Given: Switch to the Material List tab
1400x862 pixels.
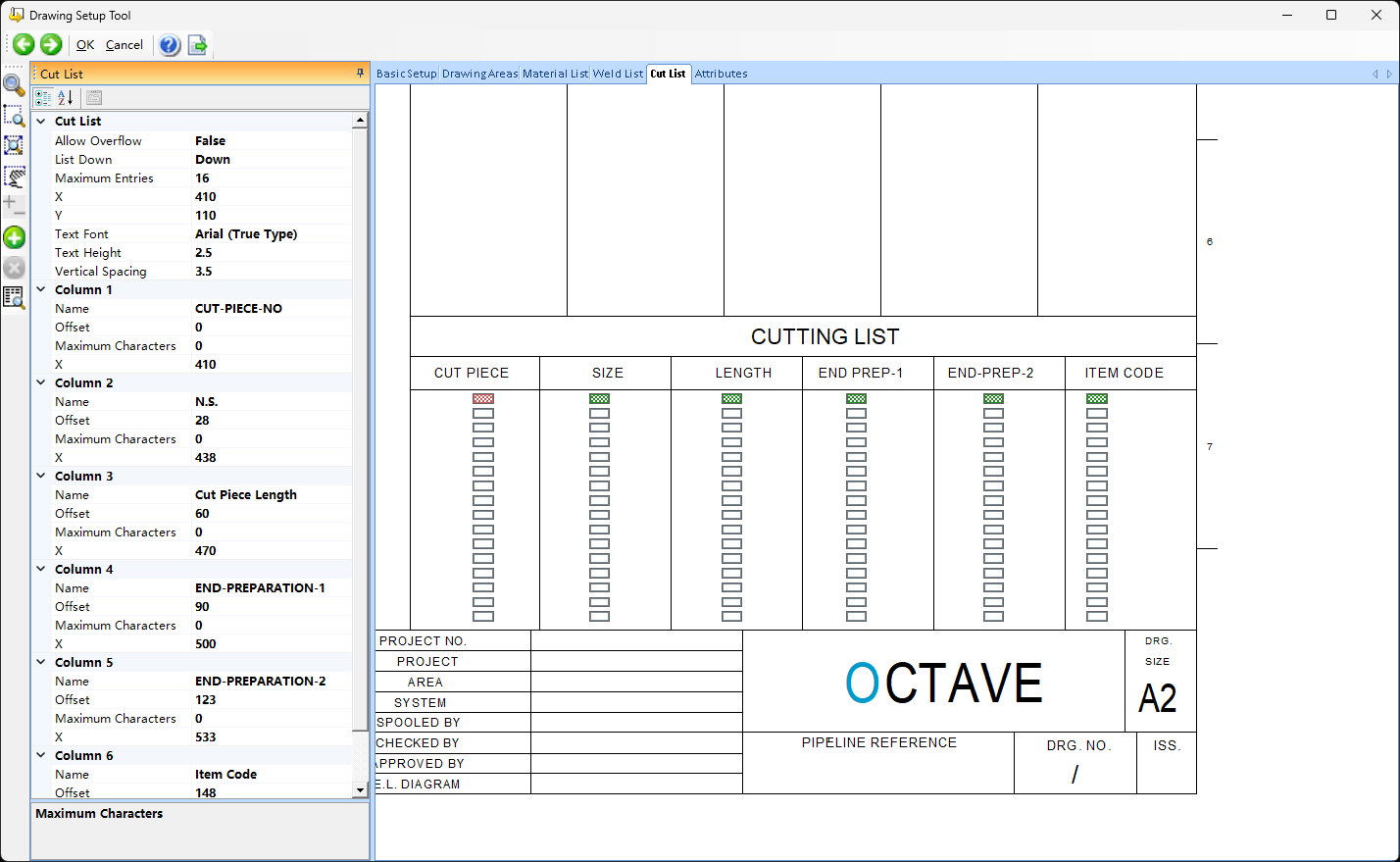Looking at the screenshot, I should click(x=555, y=74).
